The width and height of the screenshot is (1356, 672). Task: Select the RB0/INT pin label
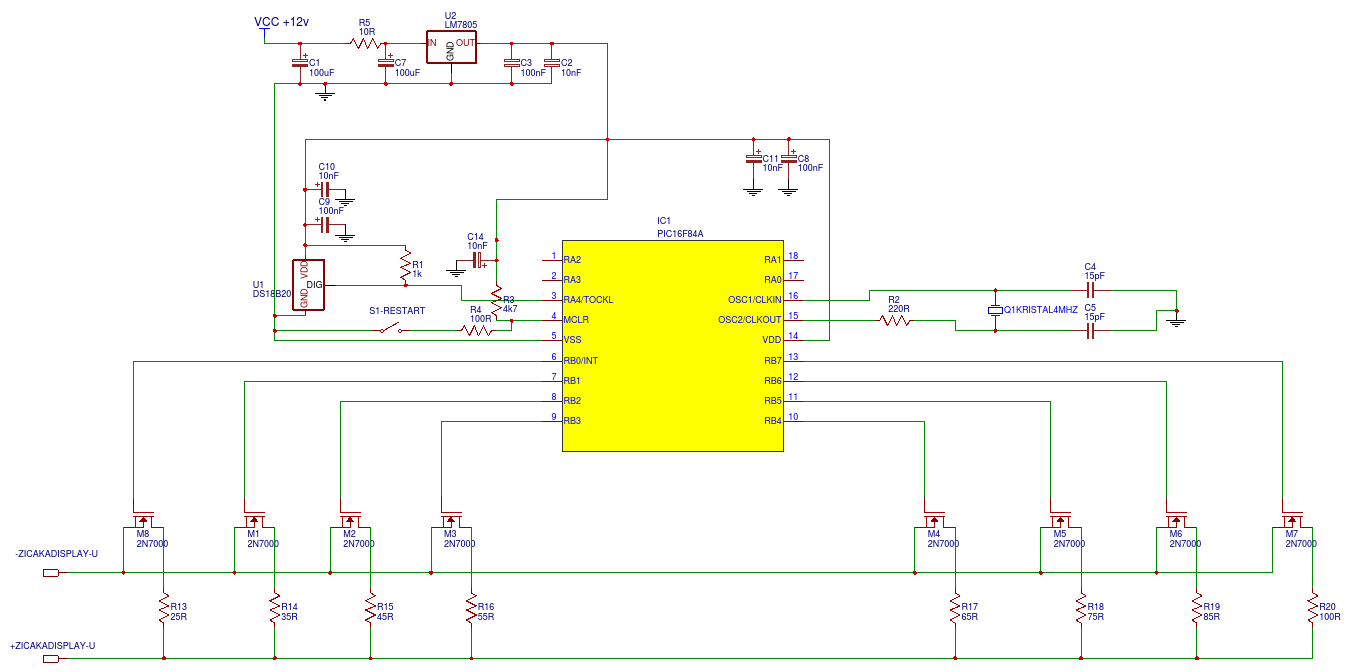pyautogui.click(x=582, y=360)
